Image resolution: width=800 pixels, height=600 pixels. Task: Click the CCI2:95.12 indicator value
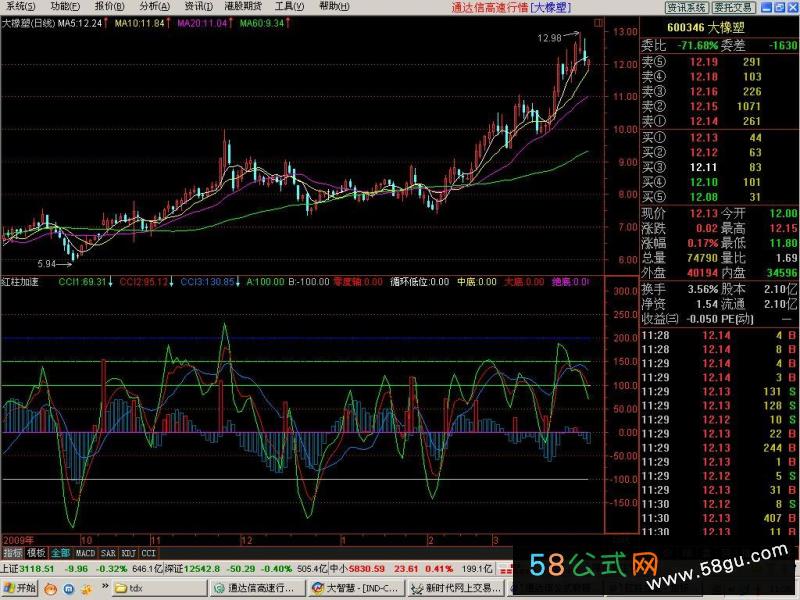[143, 282]
